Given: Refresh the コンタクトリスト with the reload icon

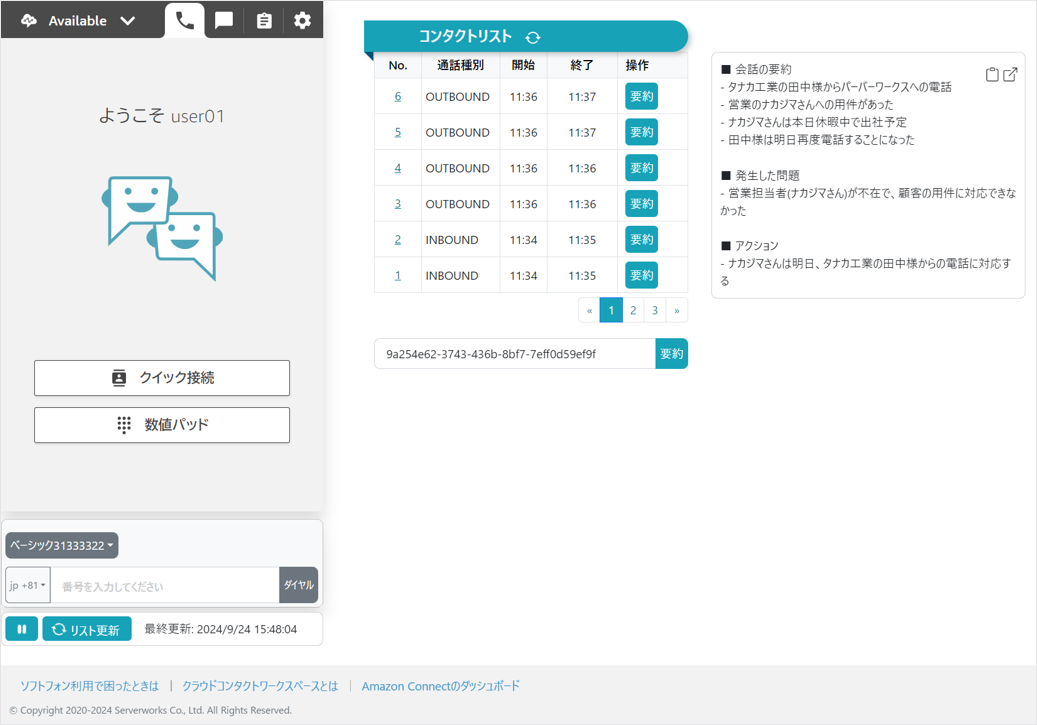Looking at the screenshot, I should click(x=533, y=38).
